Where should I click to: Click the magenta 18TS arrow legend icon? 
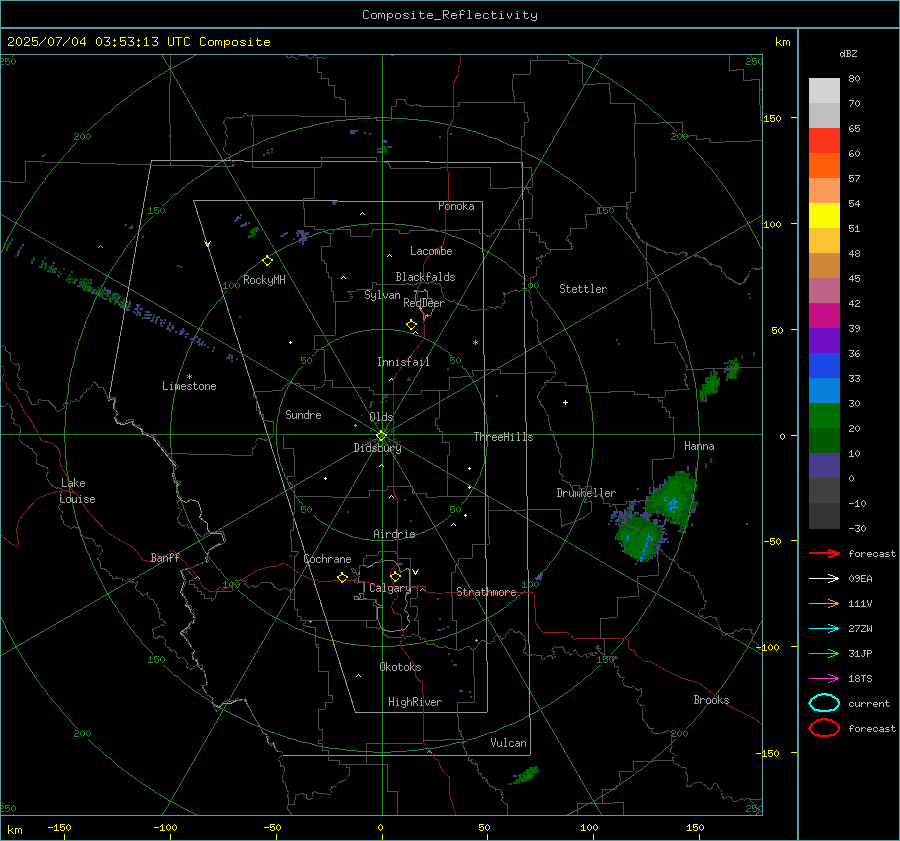point(824,679)
